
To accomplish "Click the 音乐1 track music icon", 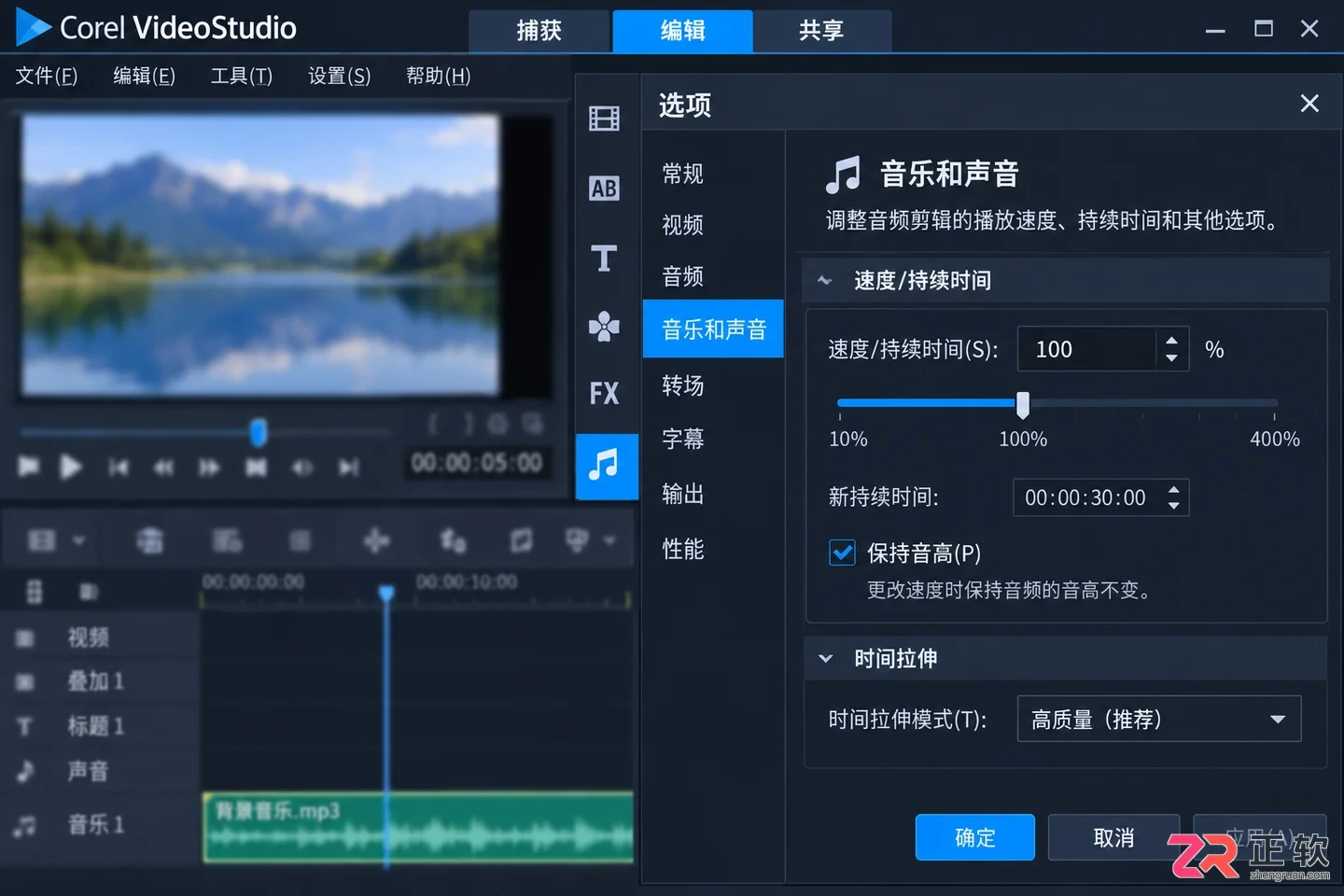I will click(x=25, y=825).
